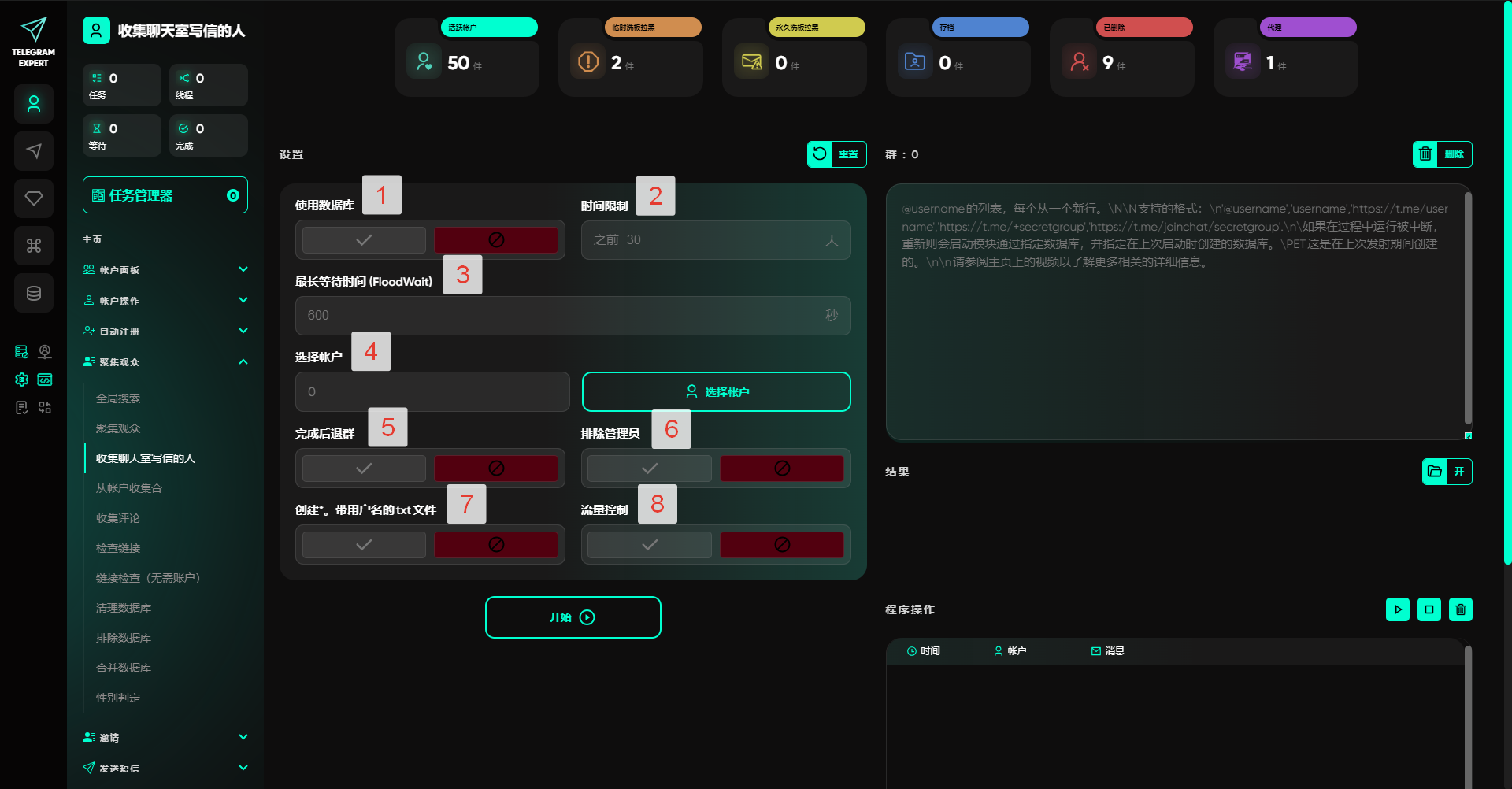
Task: Click the play icon in 程序操作 toolbar
Action: point(1397,609)
